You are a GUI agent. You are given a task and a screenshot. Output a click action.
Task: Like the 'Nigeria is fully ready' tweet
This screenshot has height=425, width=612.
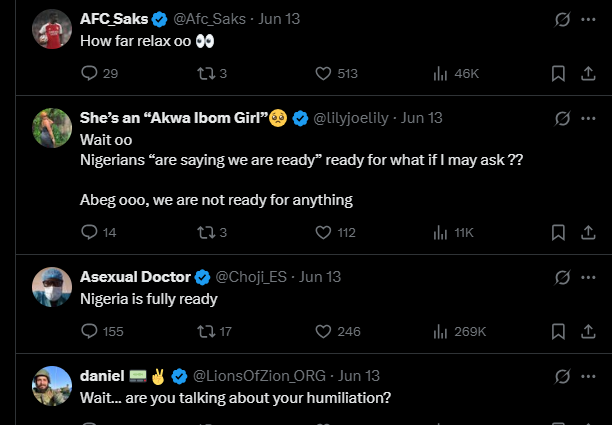(x=323, y=332)
